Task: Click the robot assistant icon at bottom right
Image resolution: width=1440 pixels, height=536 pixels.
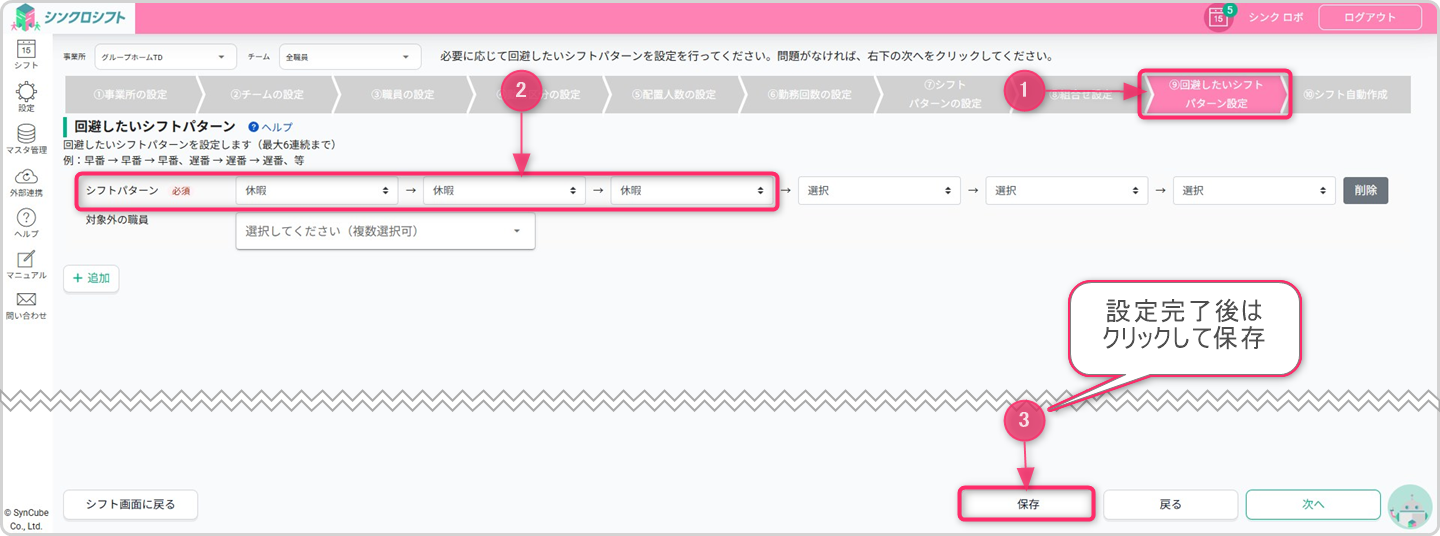Action: (x=1410, y=507)
